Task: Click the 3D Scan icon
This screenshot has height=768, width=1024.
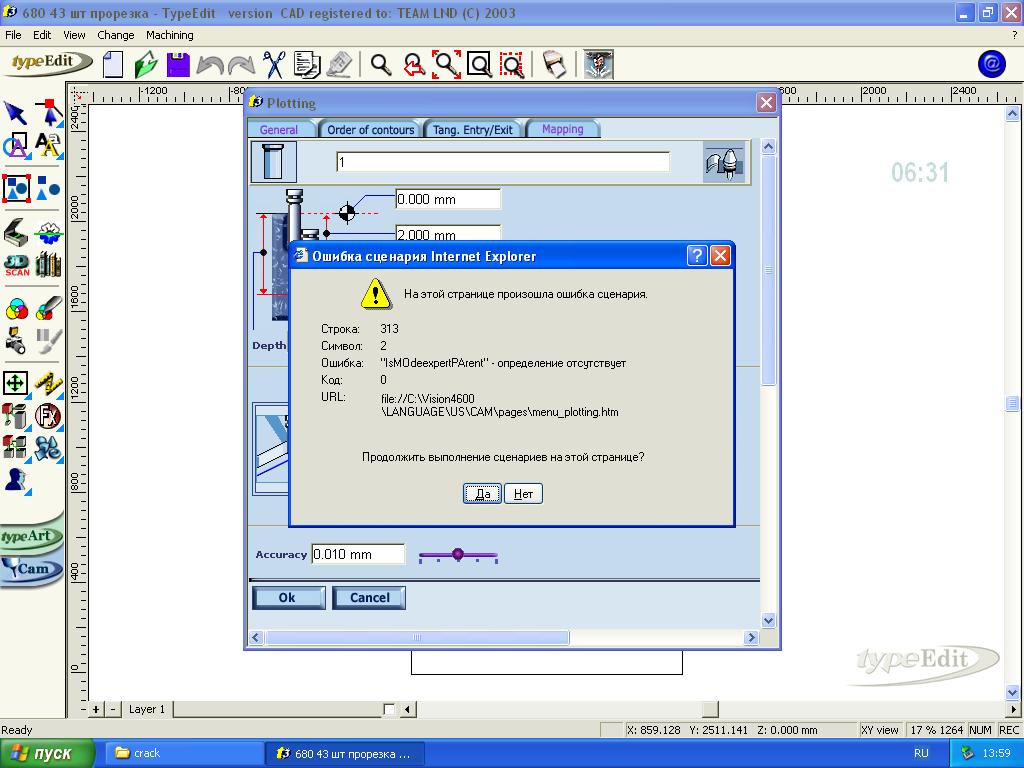Action: [16, 265]
